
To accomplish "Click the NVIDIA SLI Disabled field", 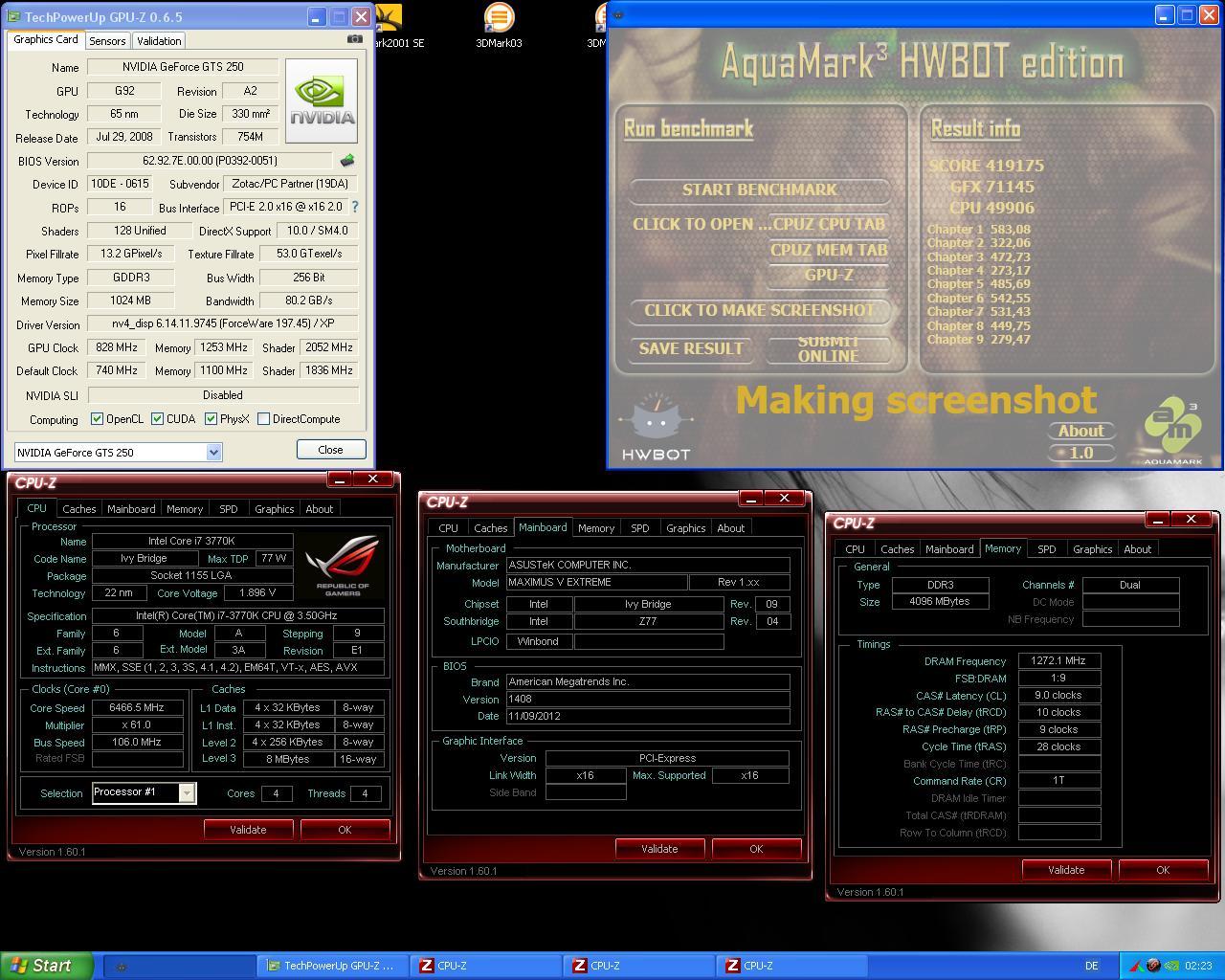I will pos(223,394).
